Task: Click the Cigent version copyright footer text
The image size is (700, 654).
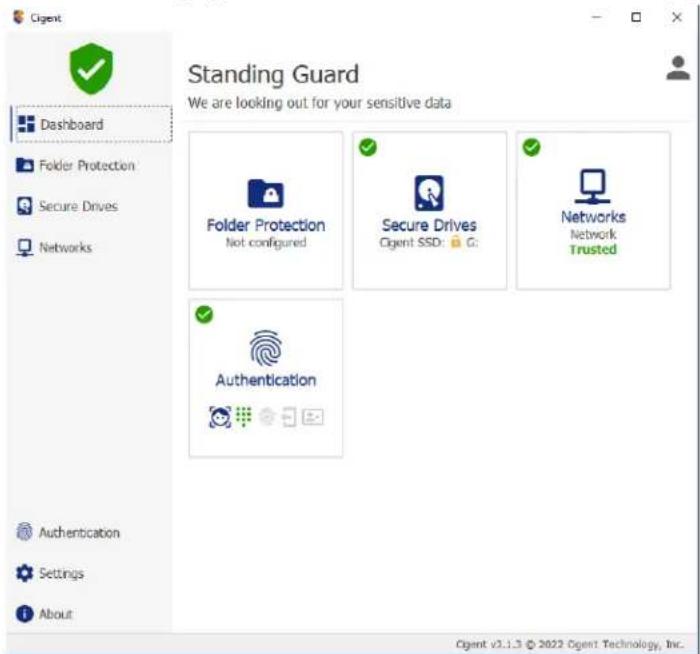Action: coord(570,644)
